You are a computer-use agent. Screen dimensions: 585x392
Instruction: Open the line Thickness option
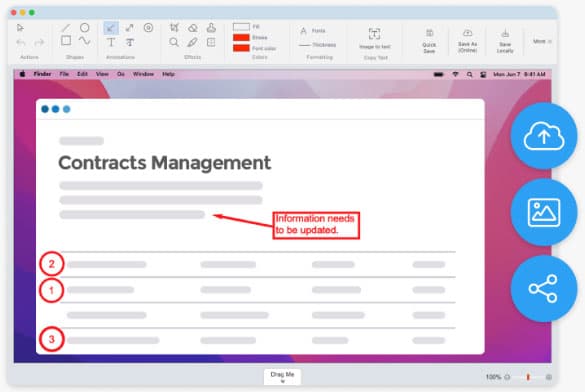tap(317, 45)
